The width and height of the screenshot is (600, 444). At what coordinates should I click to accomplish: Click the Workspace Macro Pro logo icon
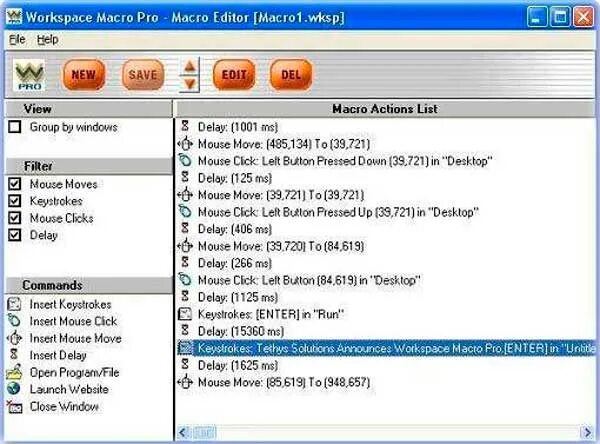click(x=29, y=75)
